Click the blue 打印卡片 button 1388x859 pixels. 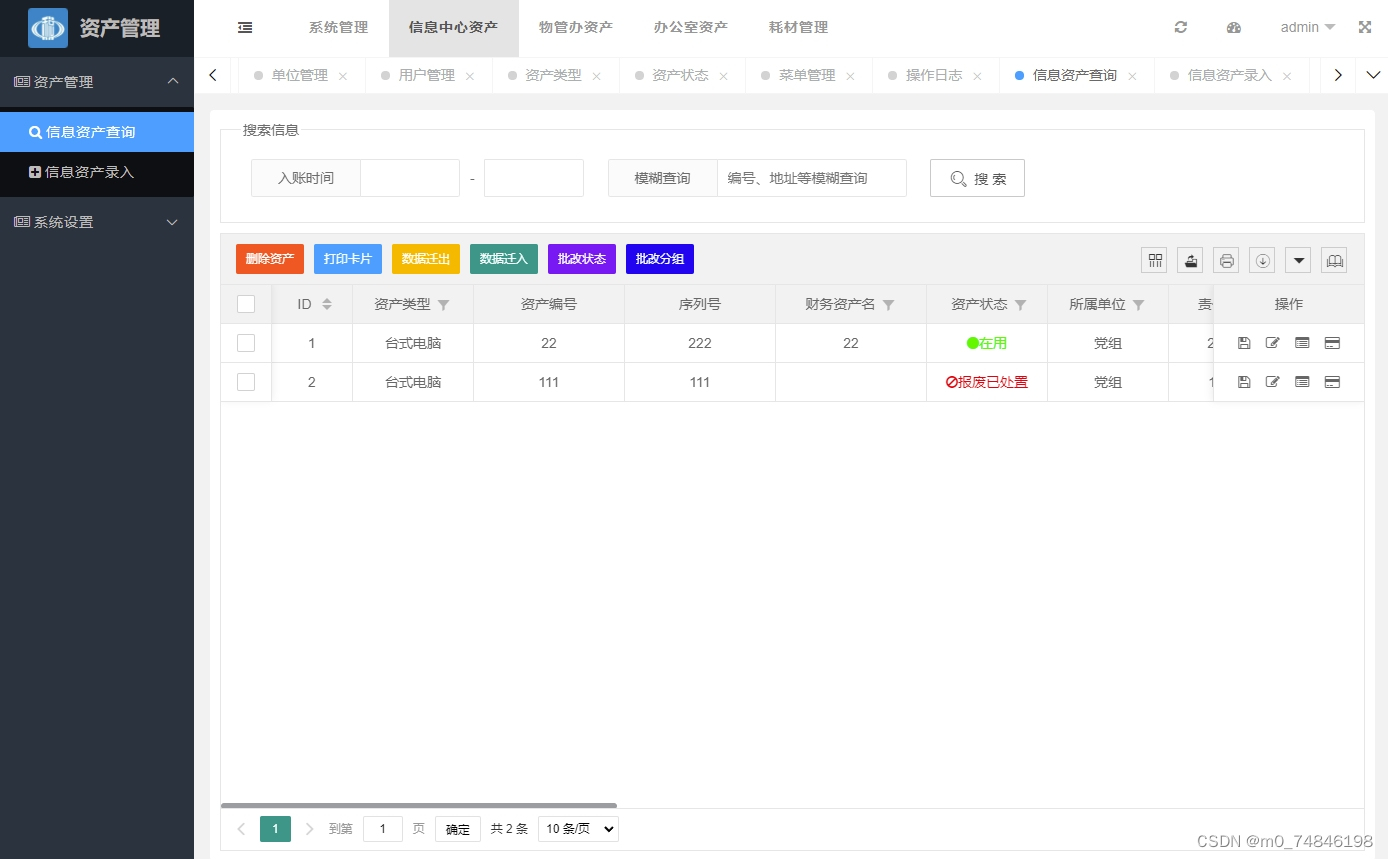(x=348, y=259)
